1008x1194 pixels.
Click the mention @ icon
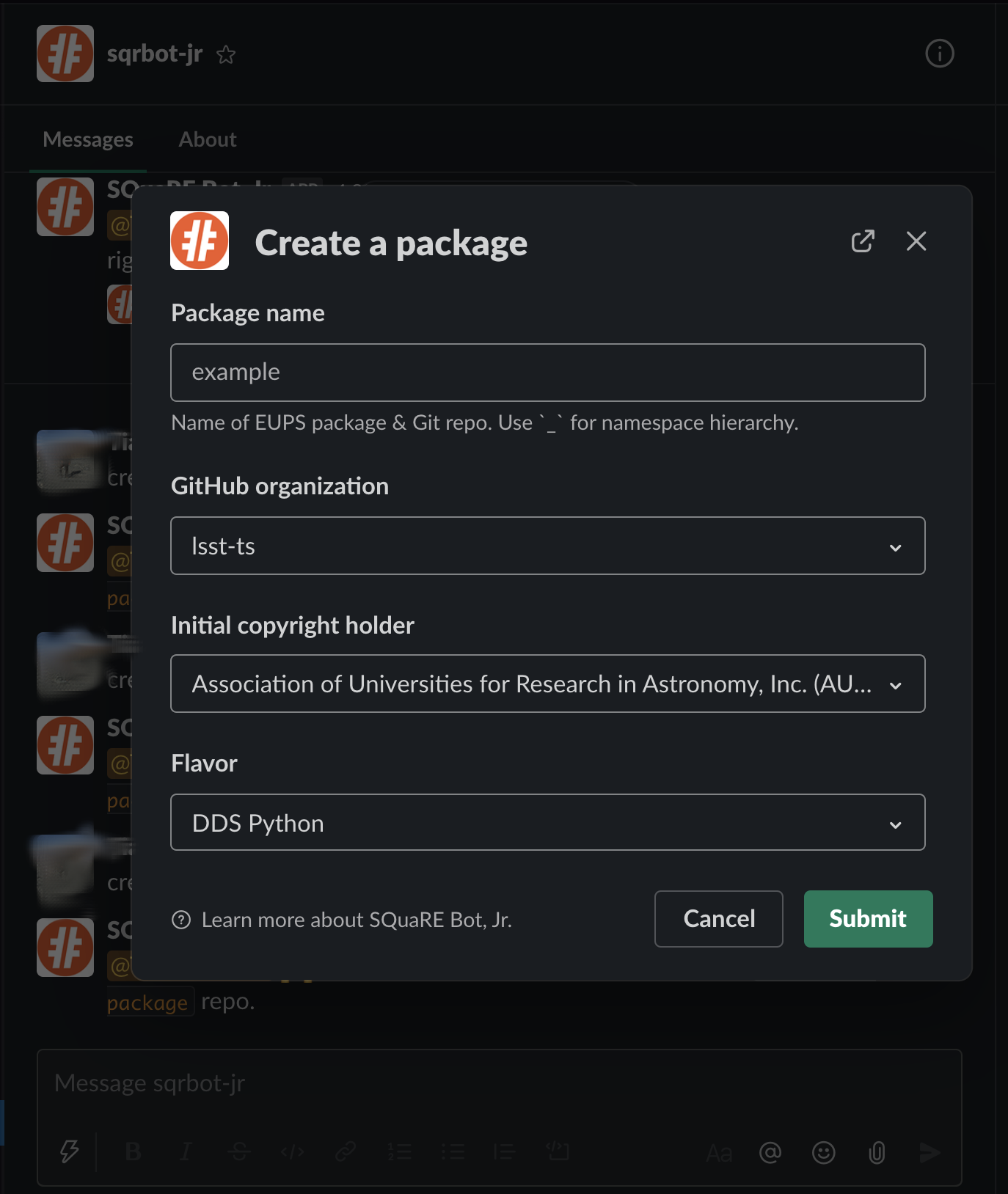[770, 1152]
